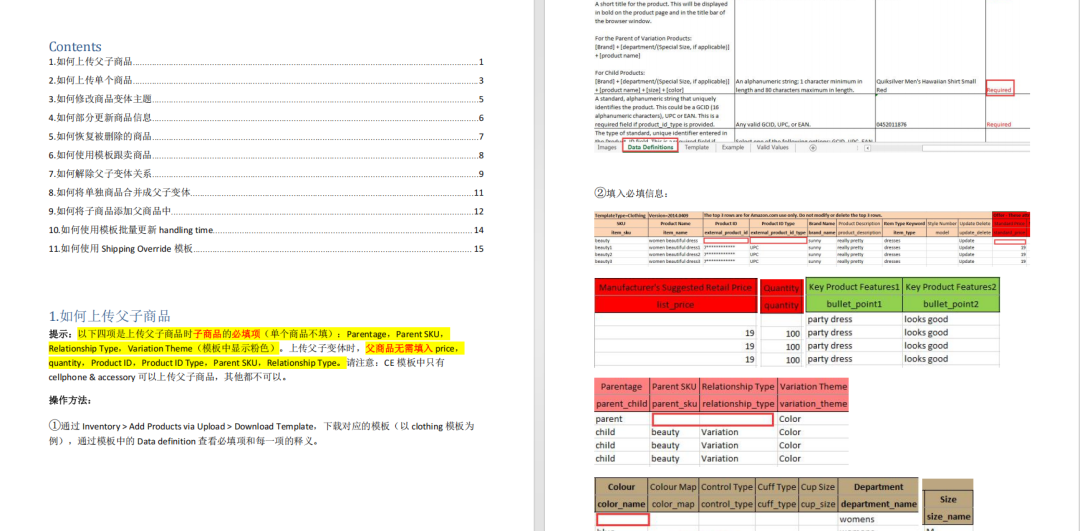The image size is (1080, 531).
Task: Click the size_name cell
Action: click(x=948, y=517)
